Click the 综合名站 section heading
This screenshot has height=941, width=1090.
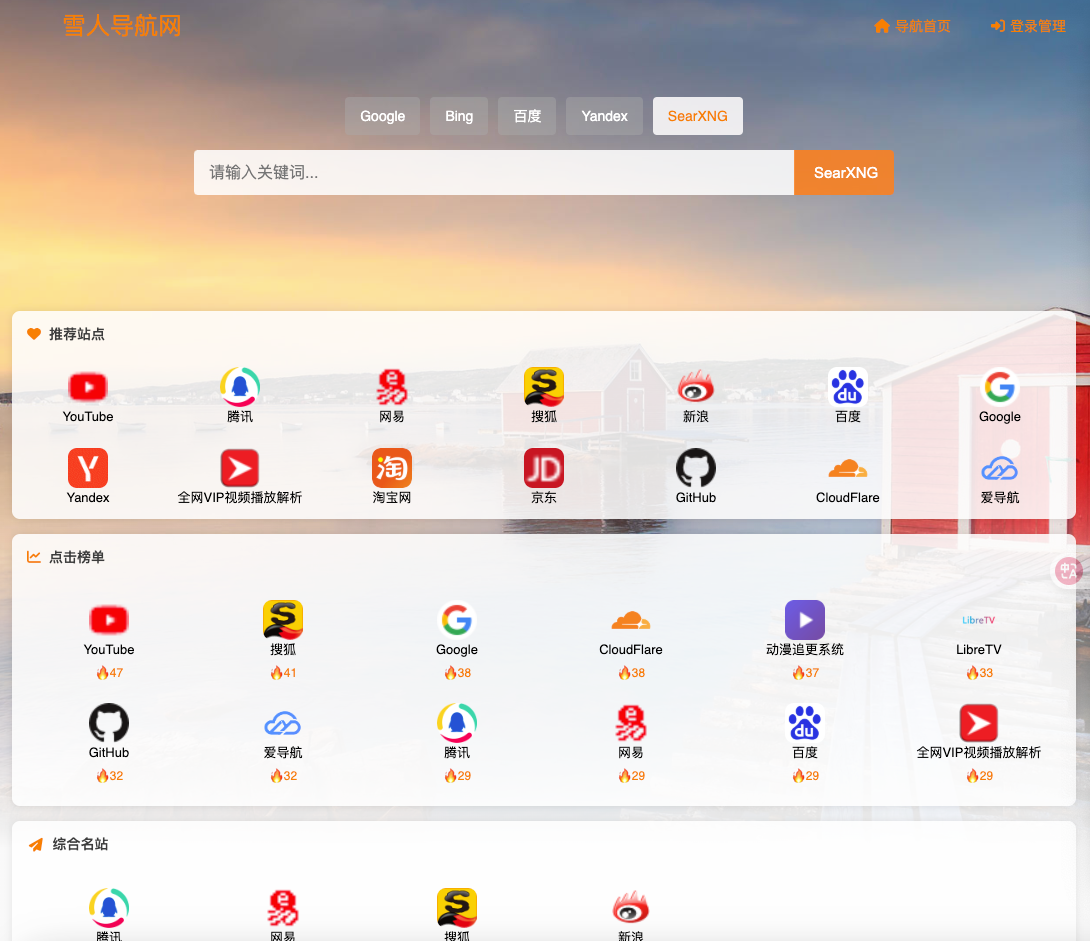80,844
